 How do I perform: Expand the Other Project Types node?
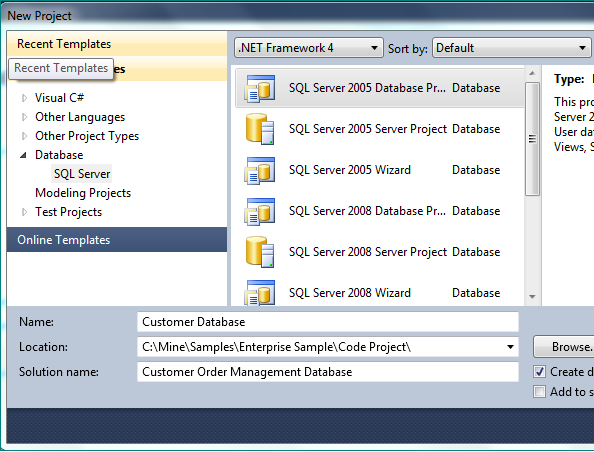24,136
